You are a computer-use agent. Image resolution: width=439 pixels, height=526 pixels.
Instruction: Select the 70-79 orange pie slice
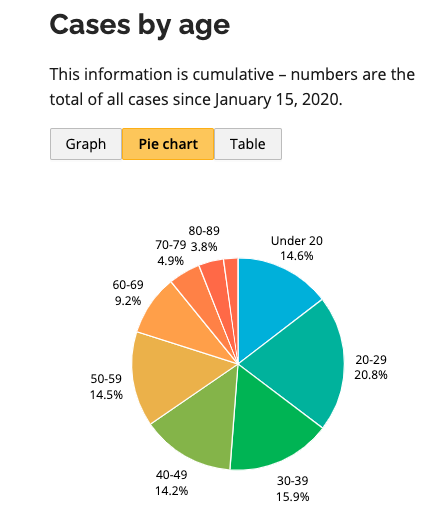pyautogui.click(x=198, y=295)
